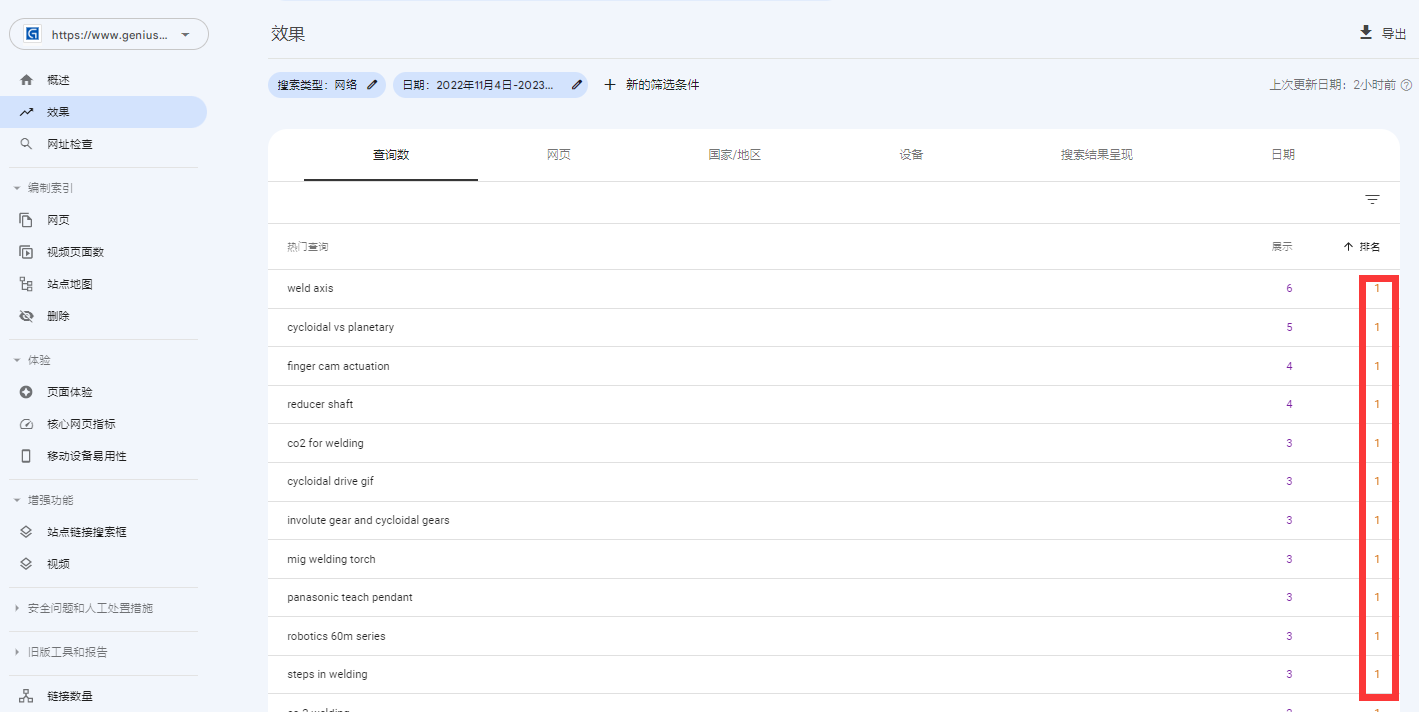Open the Overview home icon
The height and width of the screenshot is (712, 1419).
[27, 80]
